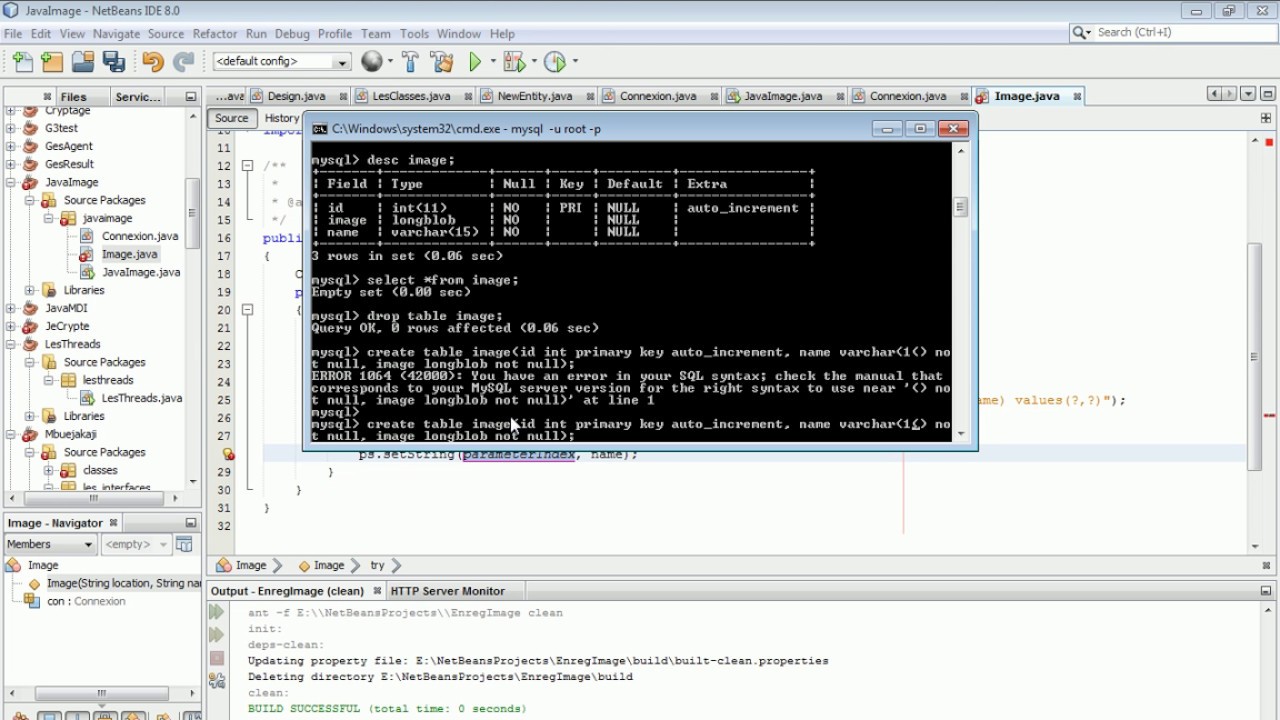Click the Build Project hammer icon
This screenshot has width=1280, height=720.
pos(410,62)
